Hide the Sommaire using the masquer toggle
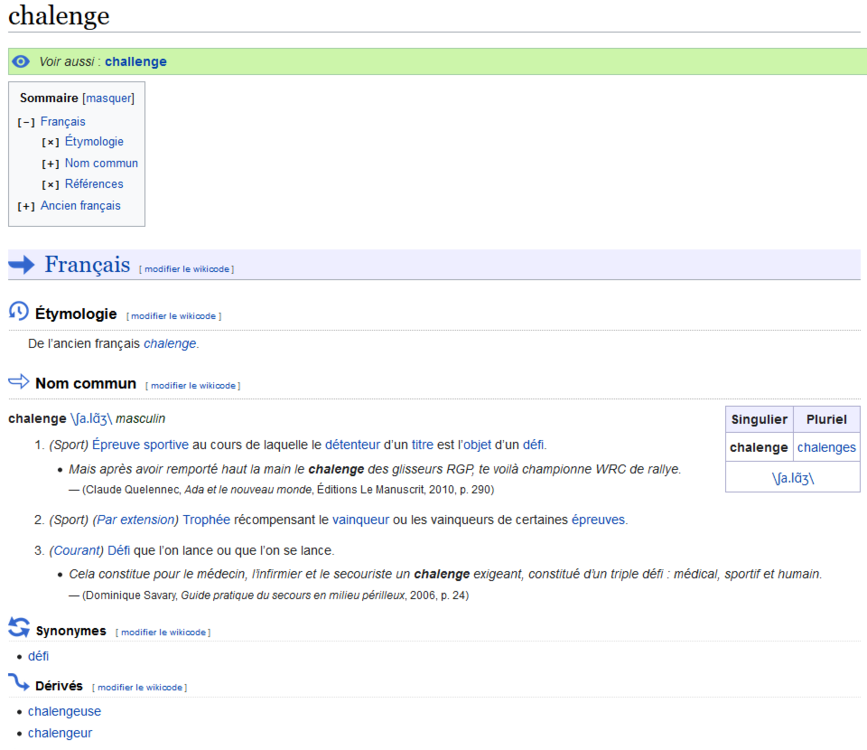 (108, 98)
